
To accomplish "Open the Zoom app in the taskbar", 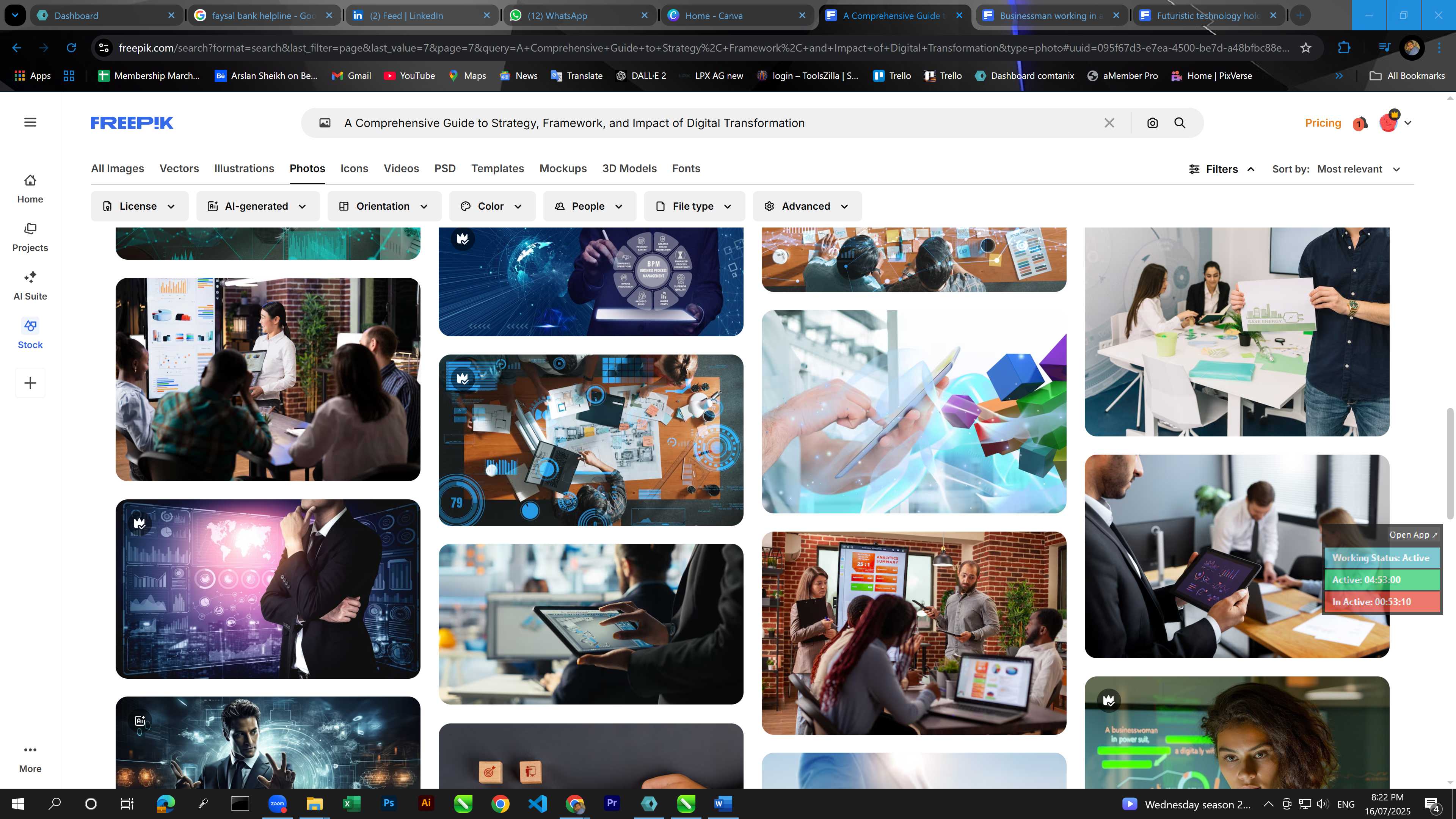I will 277,803.
